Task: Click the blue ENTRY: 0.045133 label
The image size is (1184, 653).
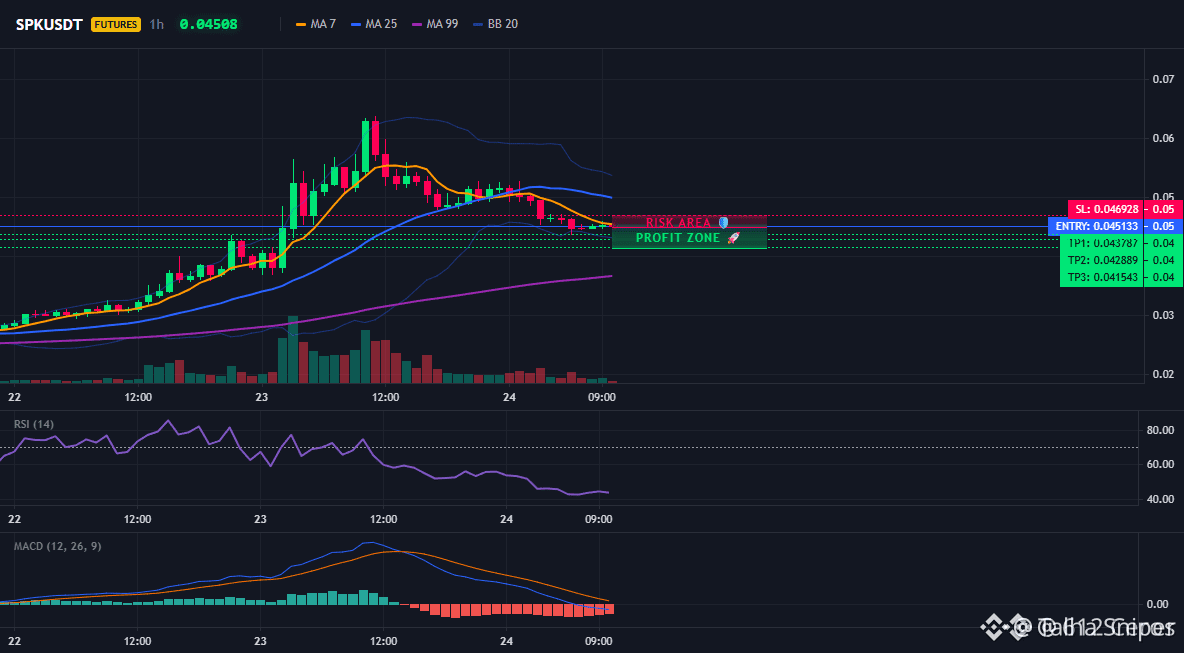Action: pos(1094,226)
